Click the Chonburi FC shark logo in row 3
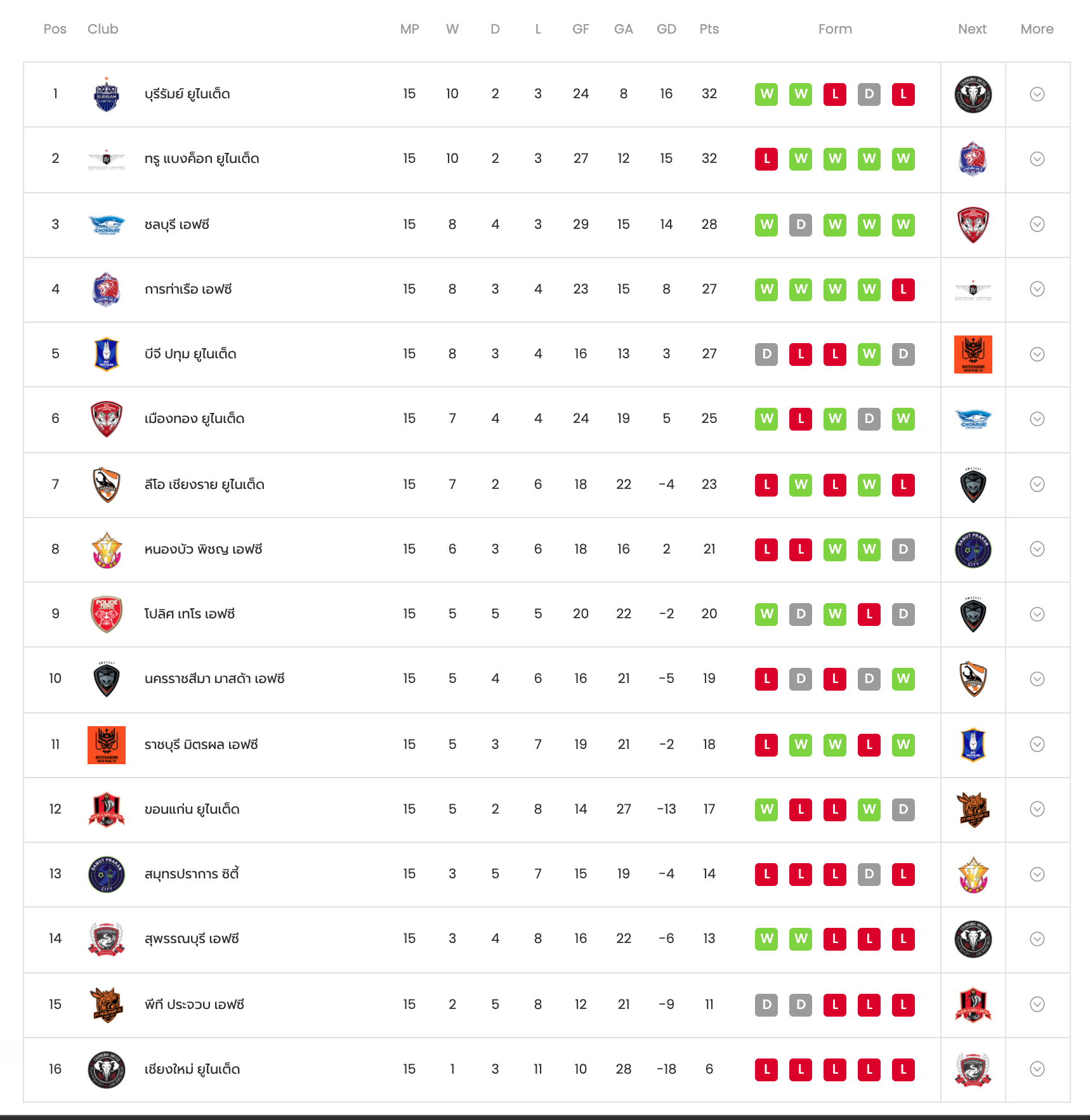 [107, 225]
